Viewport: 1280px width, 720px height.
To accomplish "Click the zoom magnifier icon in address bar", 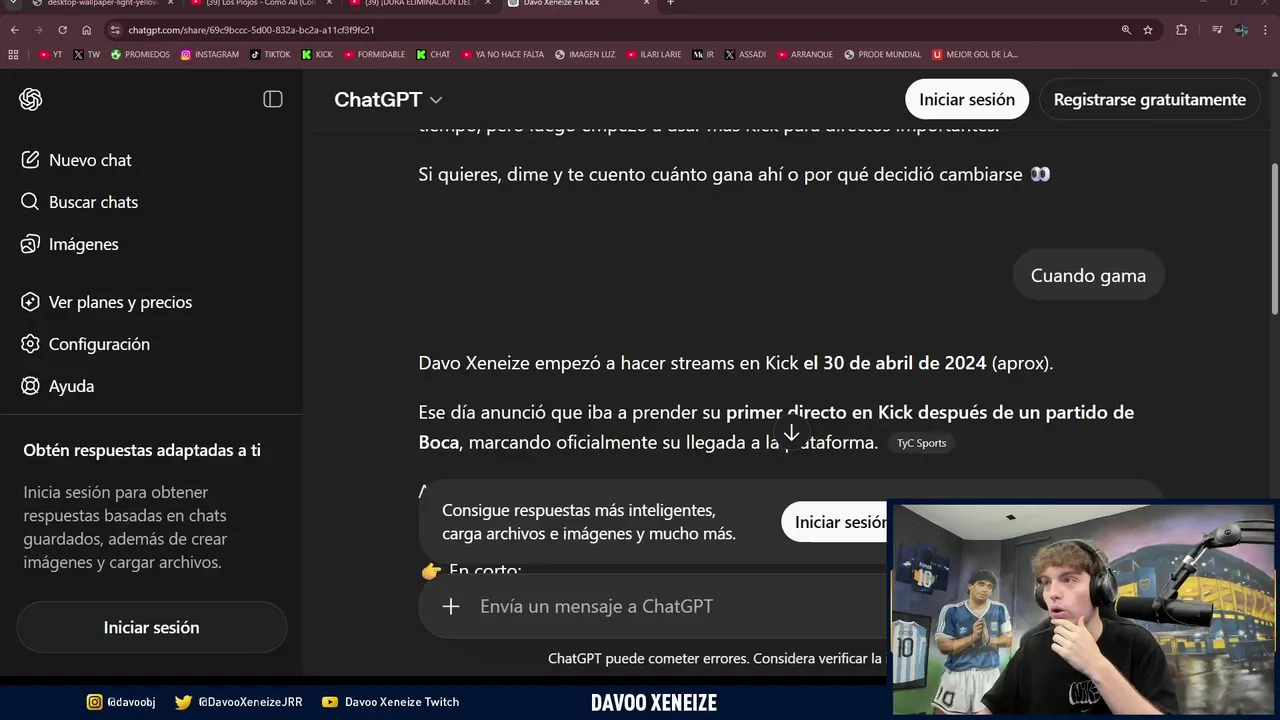I will [x=1126, y=30].
